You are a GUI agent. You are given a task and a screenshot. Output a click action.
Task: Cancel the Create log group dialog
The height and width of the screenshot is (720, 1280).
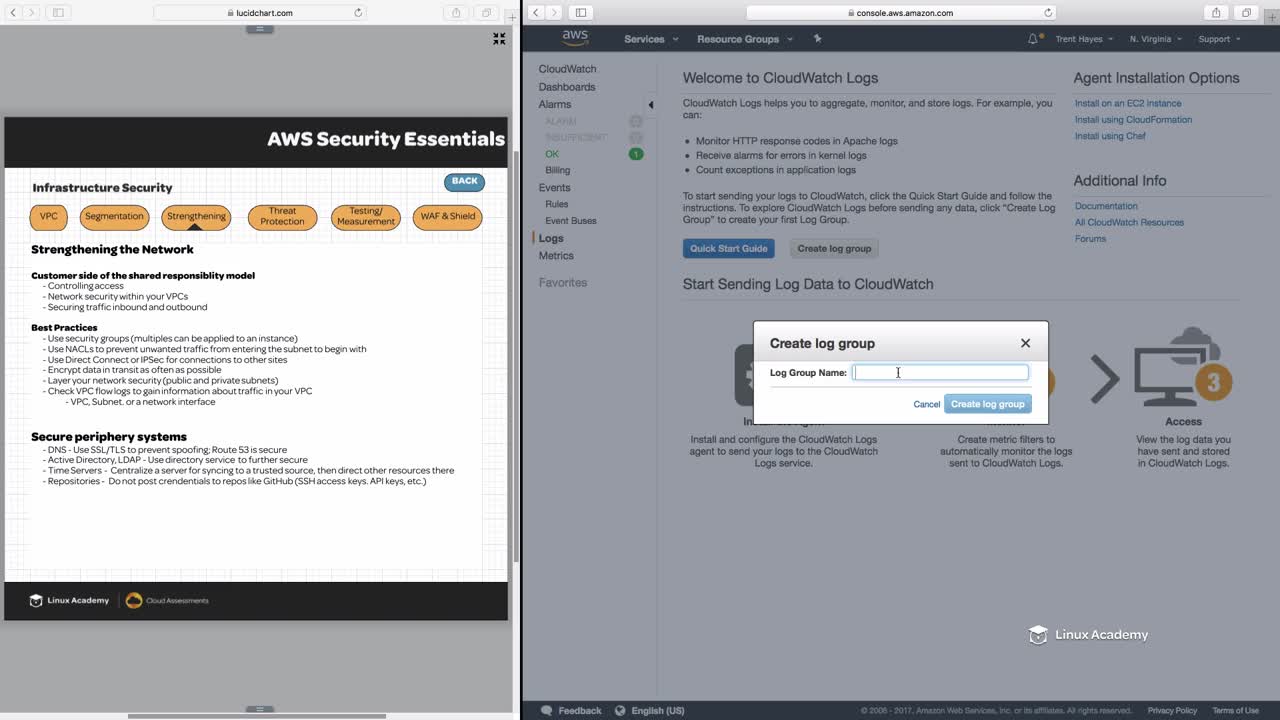click(926, 404)
